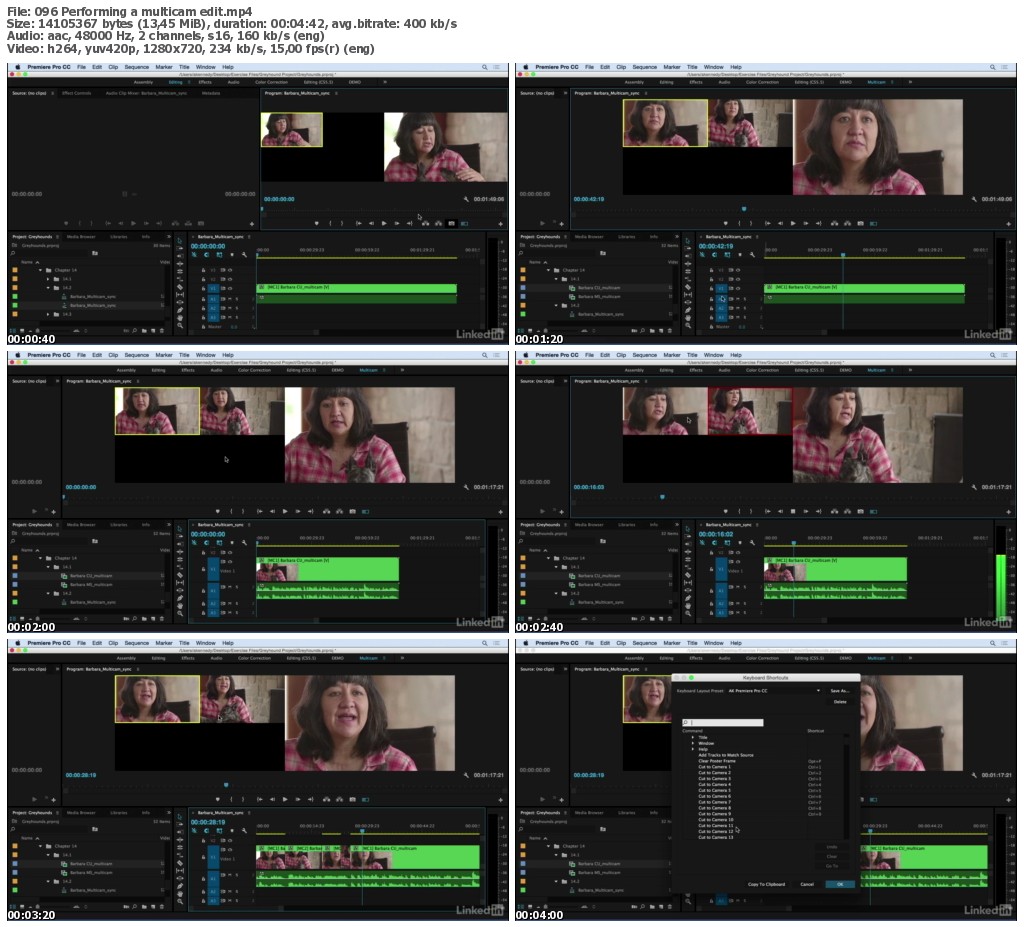Image resolution: width=1024 pixels, height=927 pixels.
Task: Select 'Cut to Camera 12' in the shortcuts list
Action: tap(716, 832)
